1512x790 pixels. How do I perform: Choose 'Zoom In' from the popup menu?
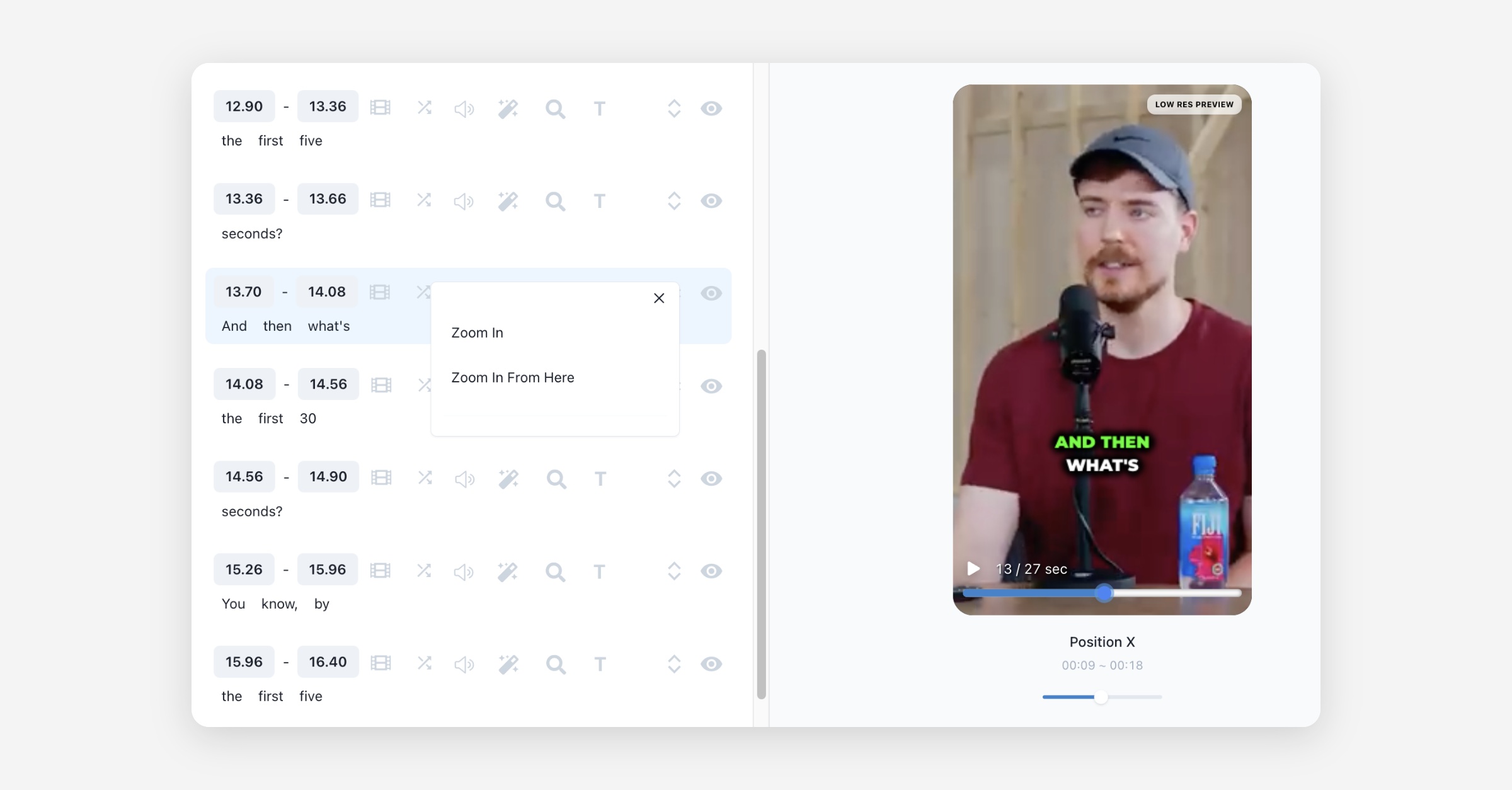tap(477, 333)
